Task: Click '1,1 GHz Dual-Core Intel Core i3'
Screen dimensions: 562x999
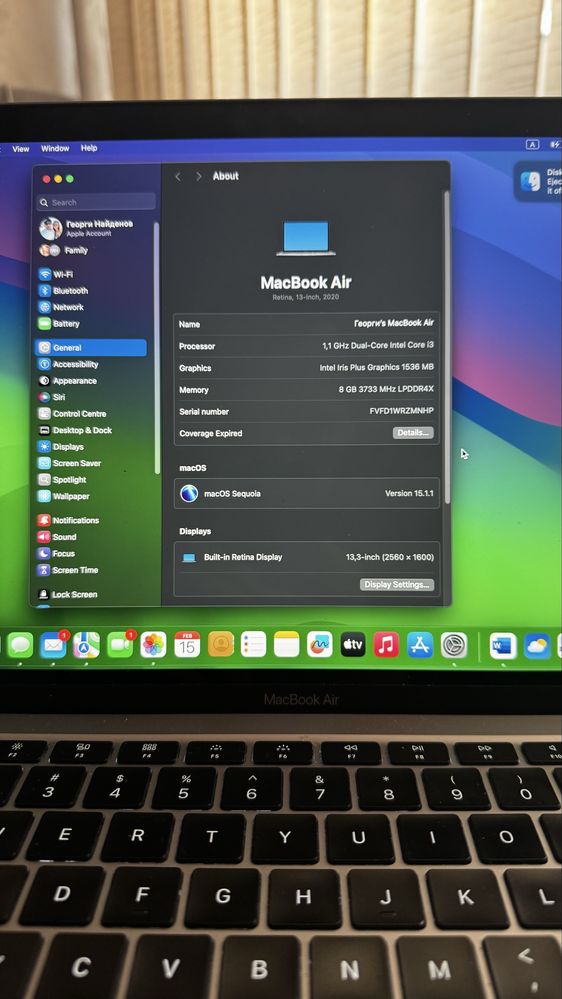Action: tap(378, 345)
